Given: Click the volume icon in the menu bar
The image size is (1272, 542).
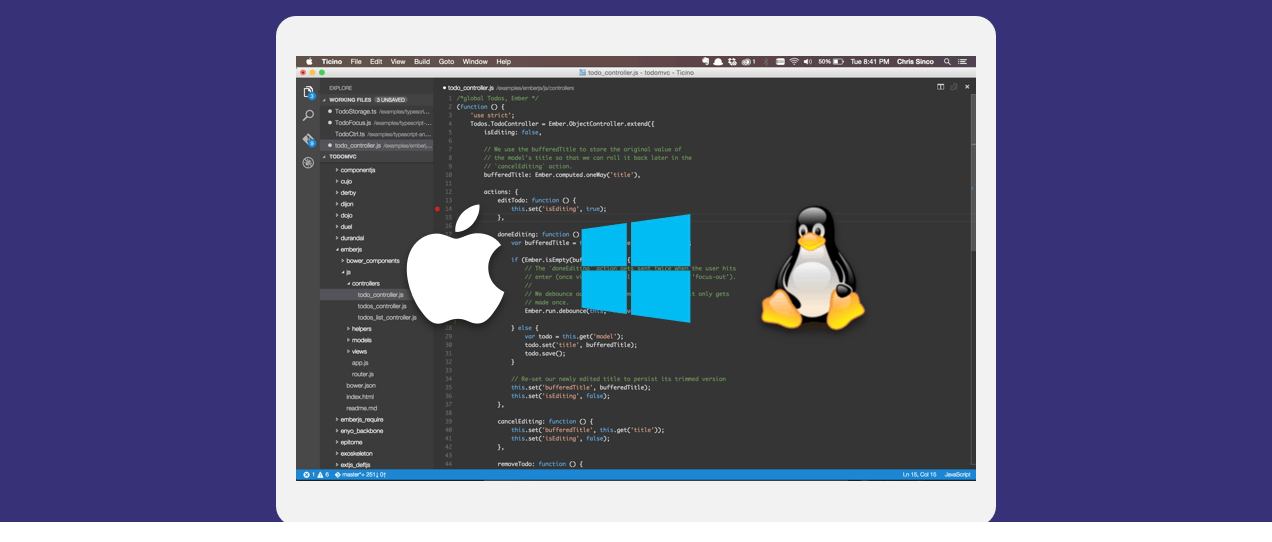Looking at the screenshot, I should pos(809,61).
